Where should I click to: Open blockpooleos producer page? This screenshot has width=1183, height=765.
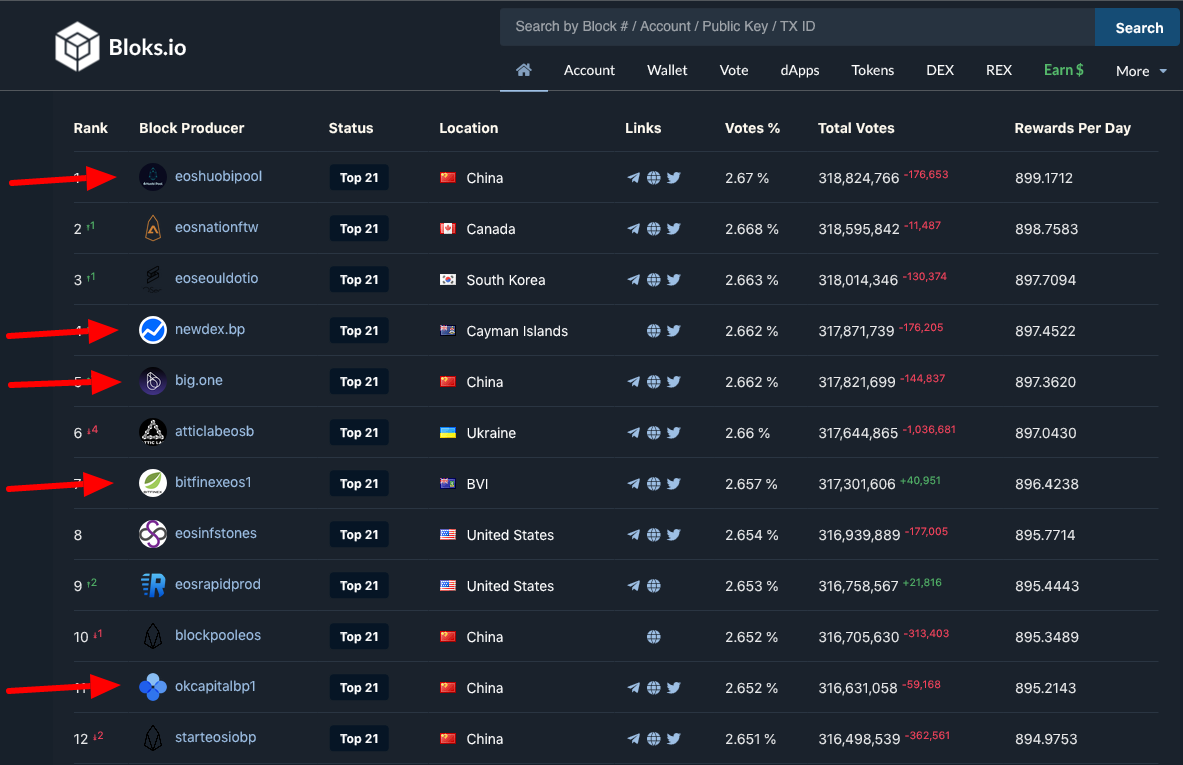[218, 635]
